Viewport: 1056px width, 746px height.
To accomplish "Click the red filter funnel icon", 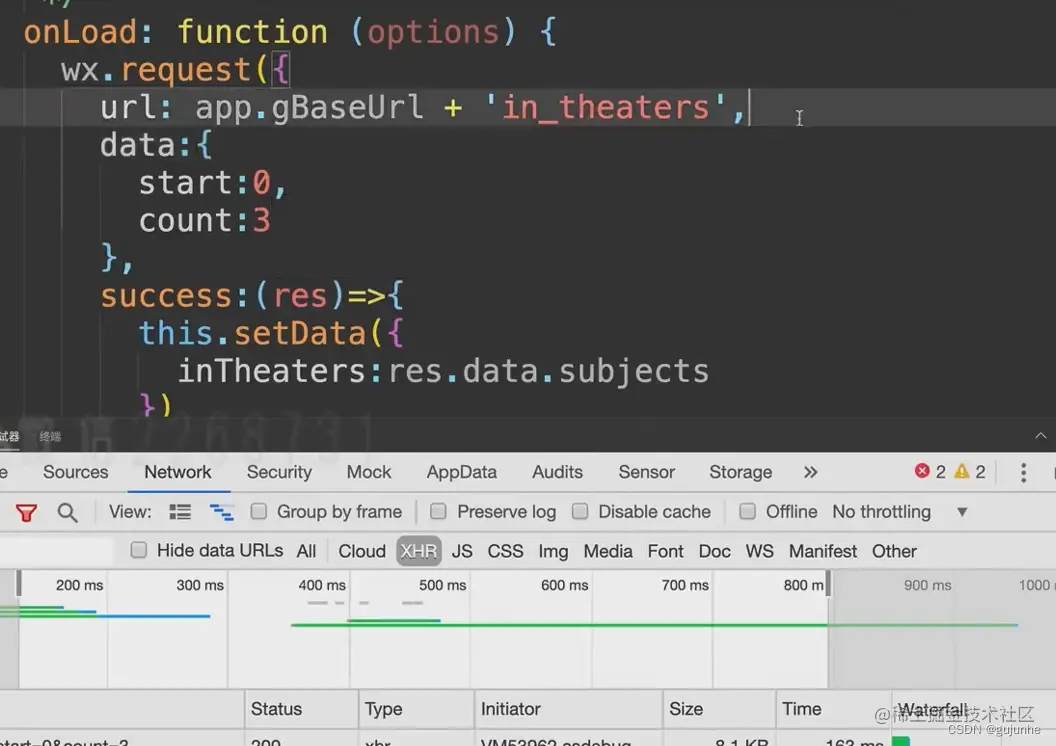I will coord(26,513).
